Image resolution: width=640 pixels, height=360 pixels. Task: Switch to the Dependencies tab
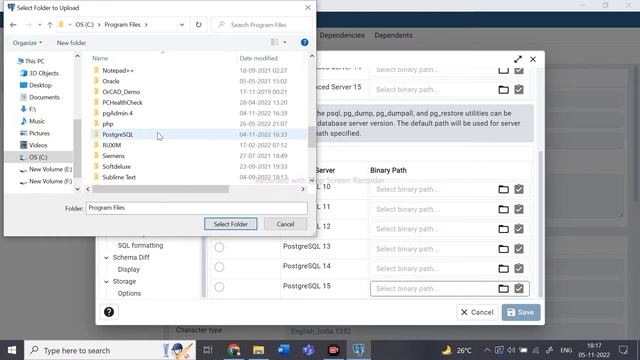click(342, 36)
